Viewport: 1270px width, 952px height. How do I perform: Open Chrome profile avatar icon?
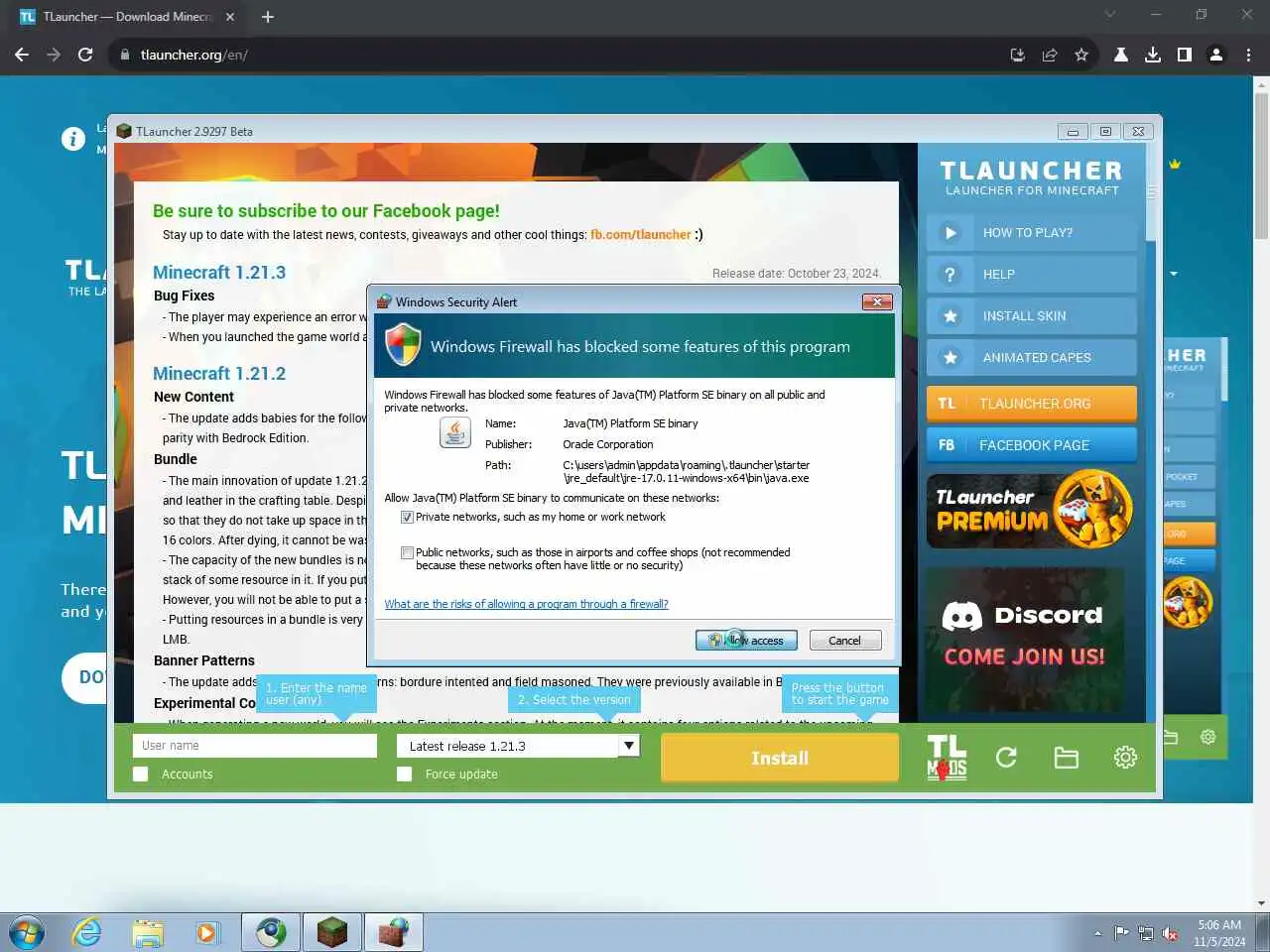pyautogui.click(x=1216, y=55)
